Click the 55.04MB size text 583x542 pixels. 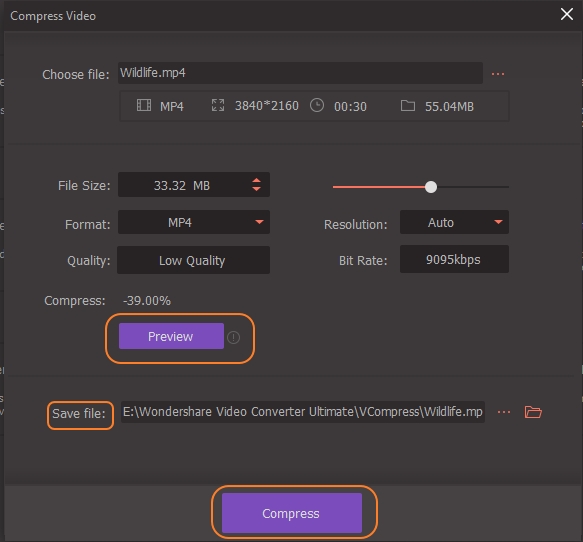click(x=449, y=107)
